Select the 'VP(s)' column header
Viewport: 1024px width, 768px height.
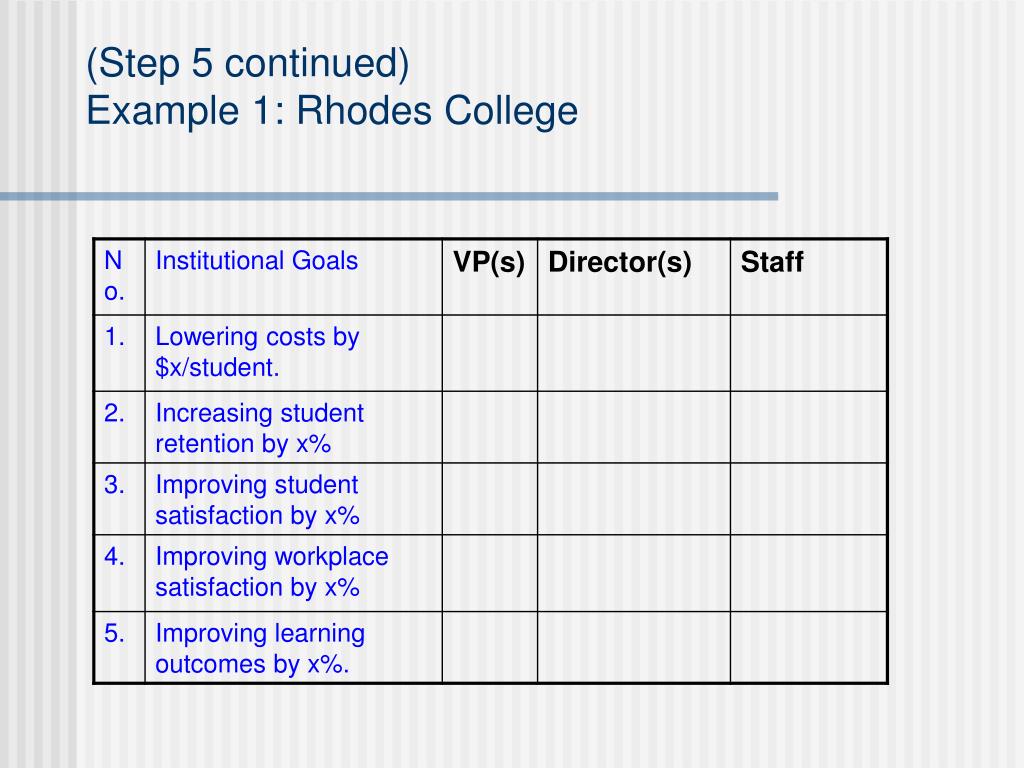pyautogui.click(x=490, y=277)
